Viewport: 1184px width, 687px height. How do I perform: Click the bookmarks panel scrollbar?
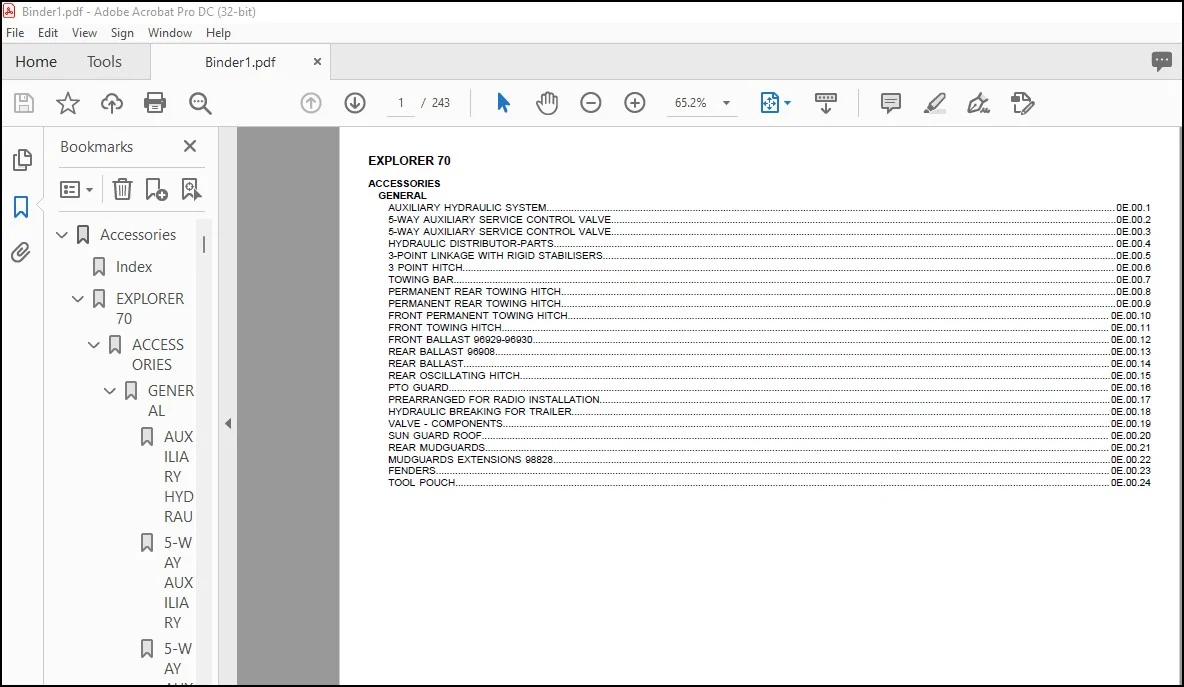tap(204, 244)
